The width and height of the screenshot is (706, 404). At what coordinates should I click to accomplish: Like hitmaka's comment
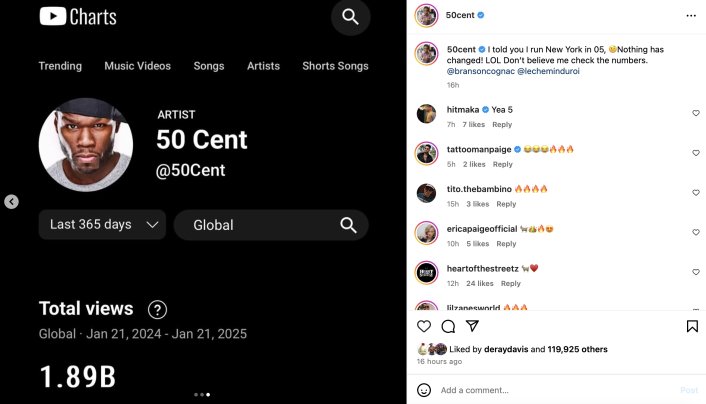(696, 113)
